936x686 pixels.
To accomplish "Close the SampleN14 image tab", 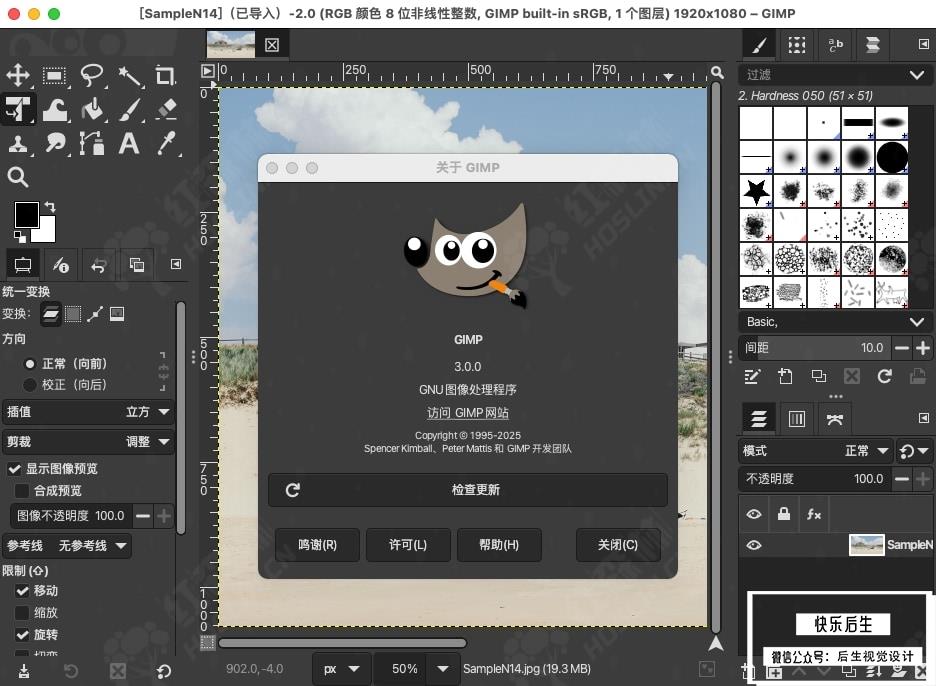I will pyautogui.click(x=272, y=45).
